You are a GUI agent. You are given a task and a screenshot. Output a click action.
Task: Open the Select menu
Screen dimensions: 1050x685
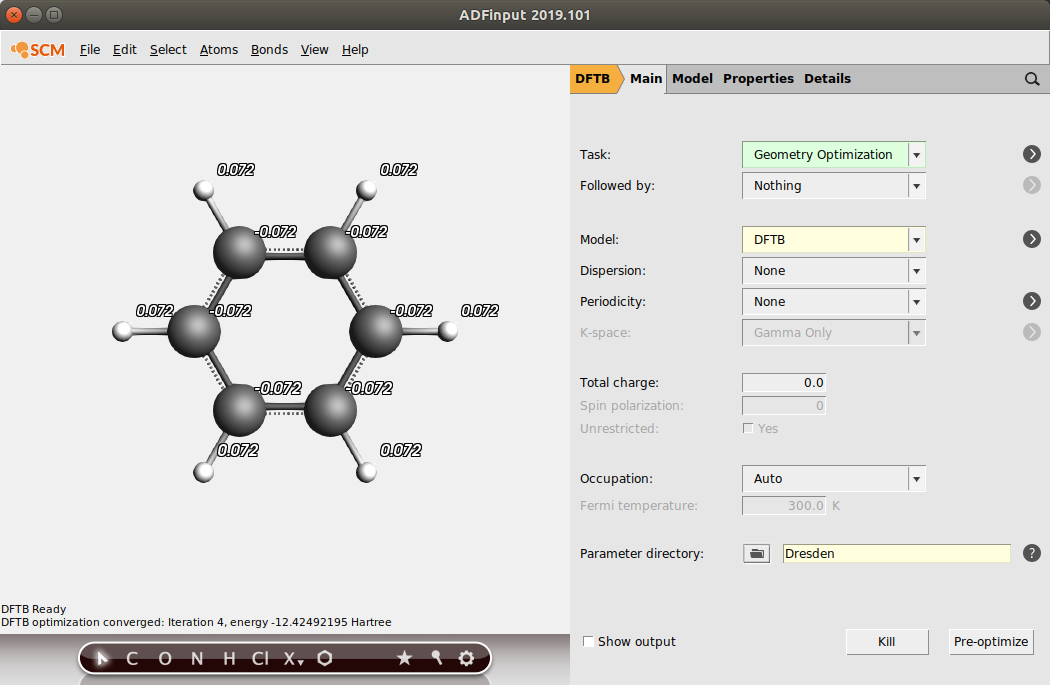point(168,50)
